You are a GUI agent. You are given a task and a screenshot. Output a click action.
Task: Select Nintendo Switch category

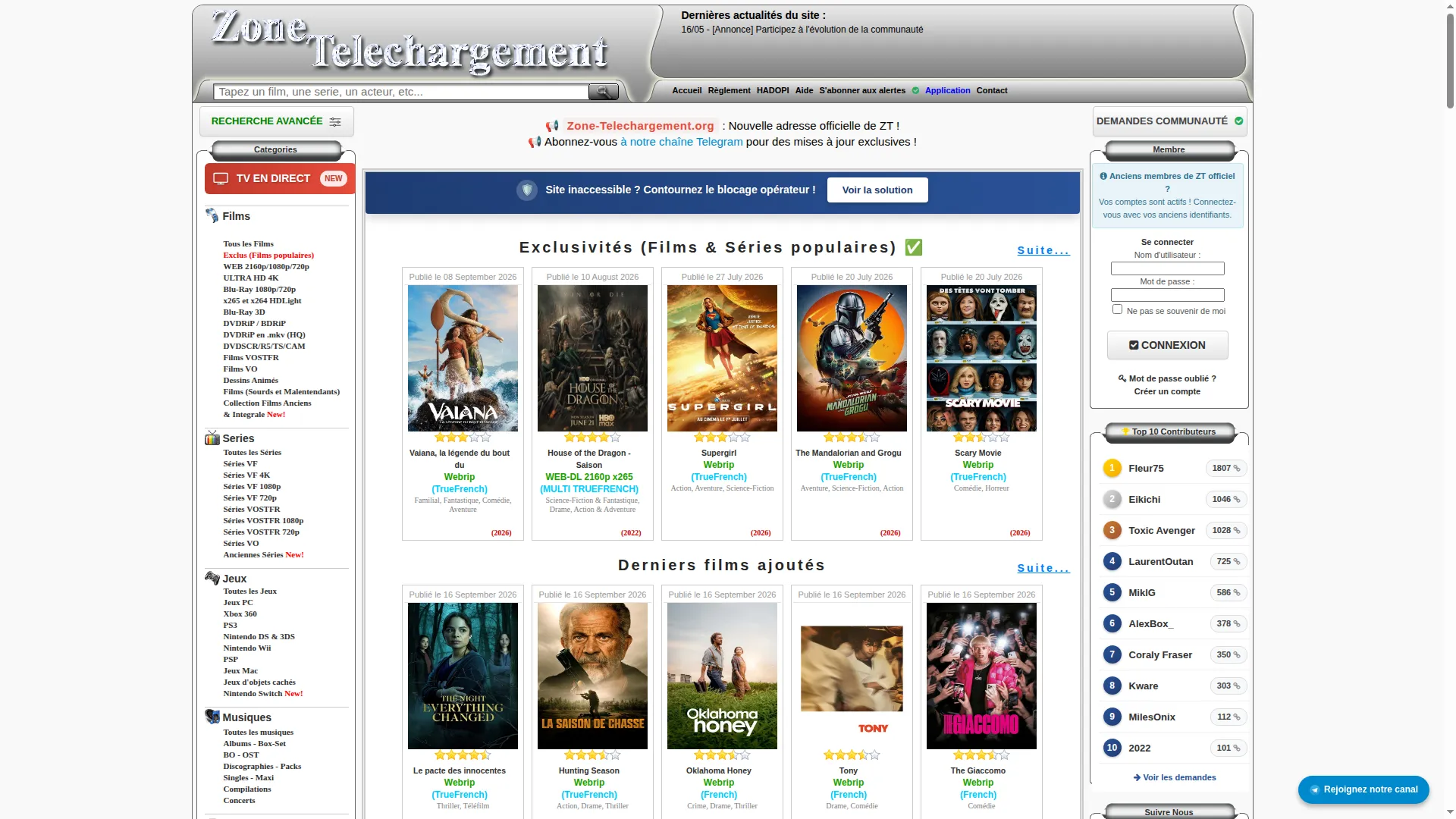pyautogui.click(x=262, y=694)
